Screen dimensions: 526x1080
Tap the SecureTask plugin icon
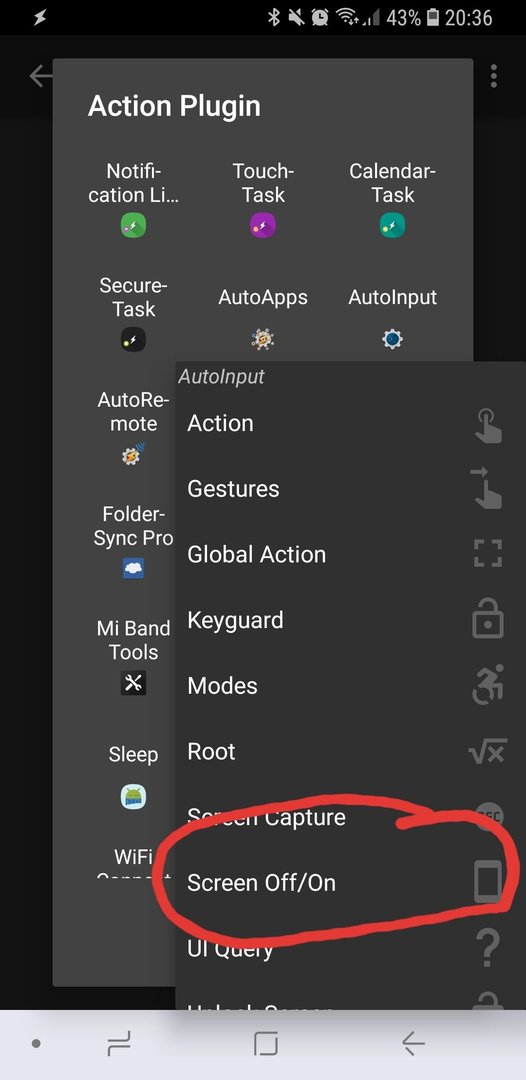click(134, 340)
